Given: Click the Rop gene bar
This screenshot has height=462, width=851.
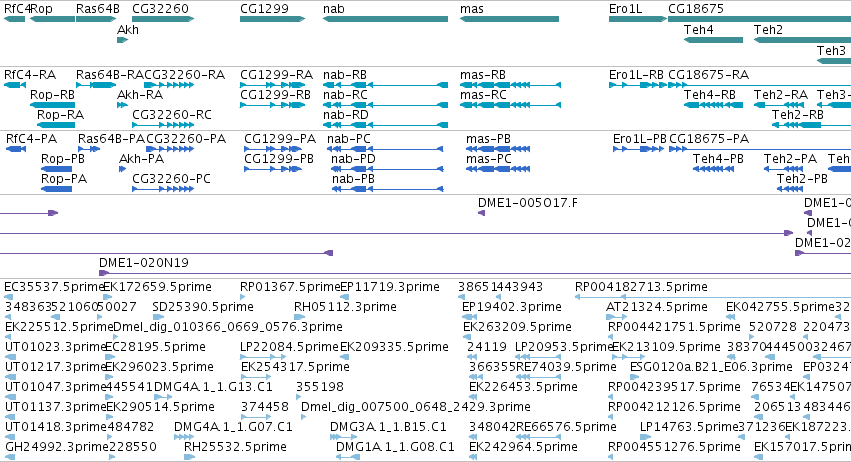Looking at the screenshot, I should tap(52, 19).
